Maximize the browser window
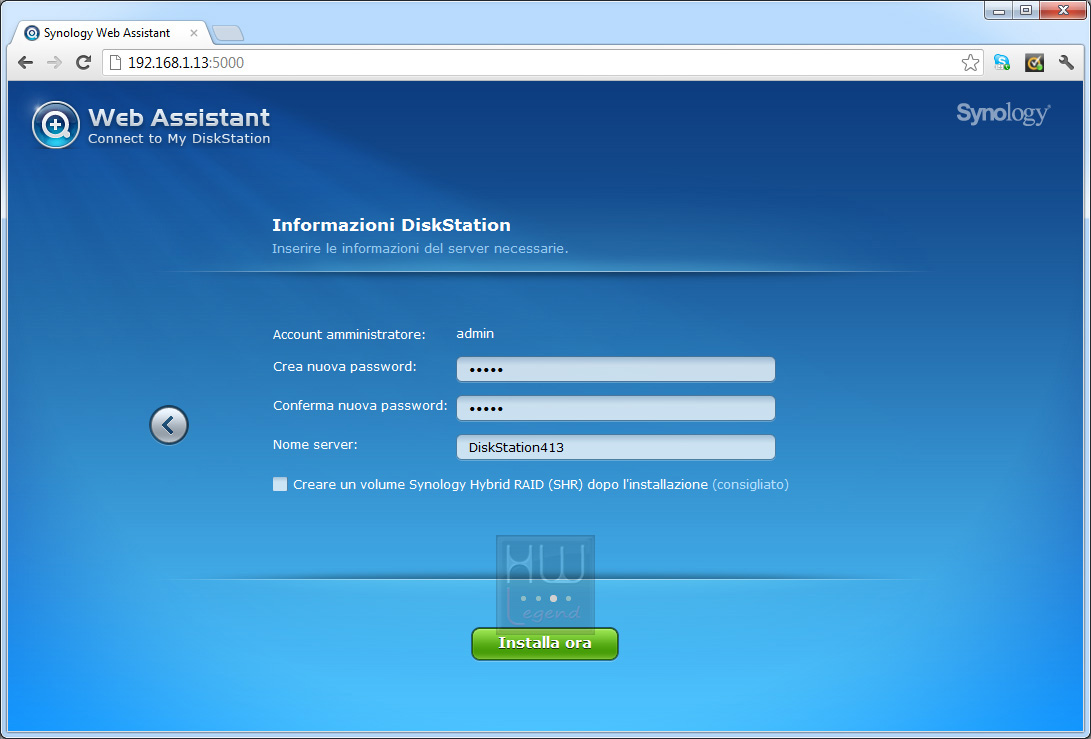This screenshot has height=739, width=1091. pos(1026,10)
